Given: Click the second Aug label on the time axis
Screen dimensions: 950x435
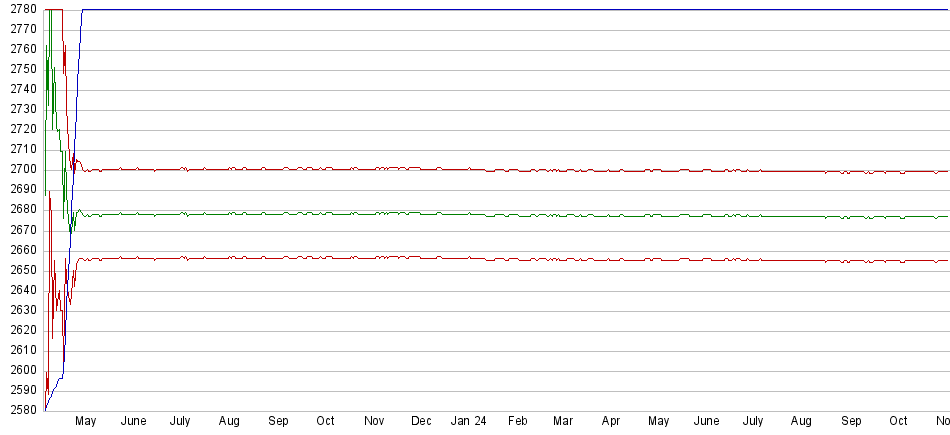Looking at the screenshot, I should (x=801, y=422).
